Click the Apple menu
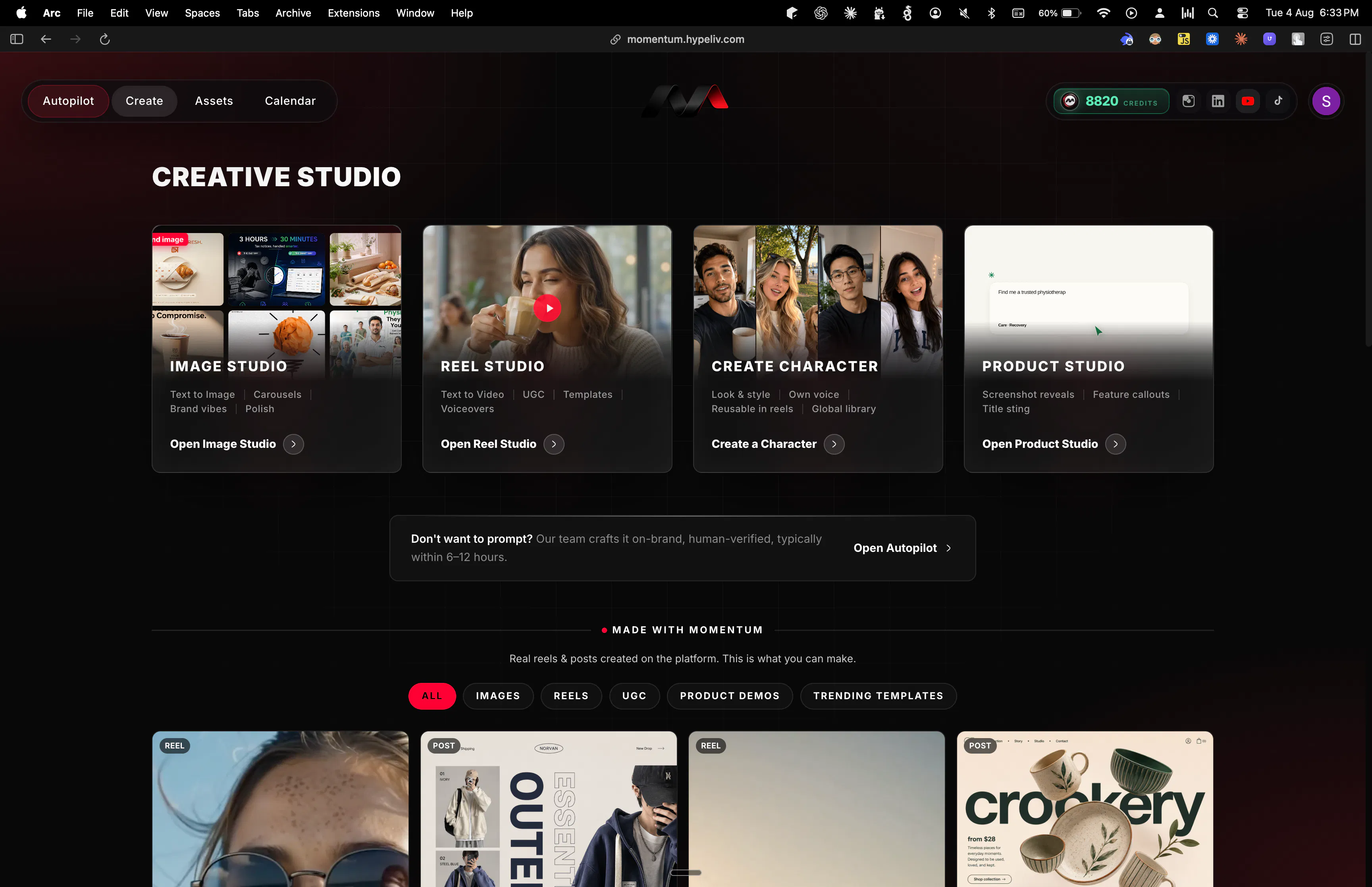The width and height of the screenshot is (1372, 887). (x=21, y=13)
